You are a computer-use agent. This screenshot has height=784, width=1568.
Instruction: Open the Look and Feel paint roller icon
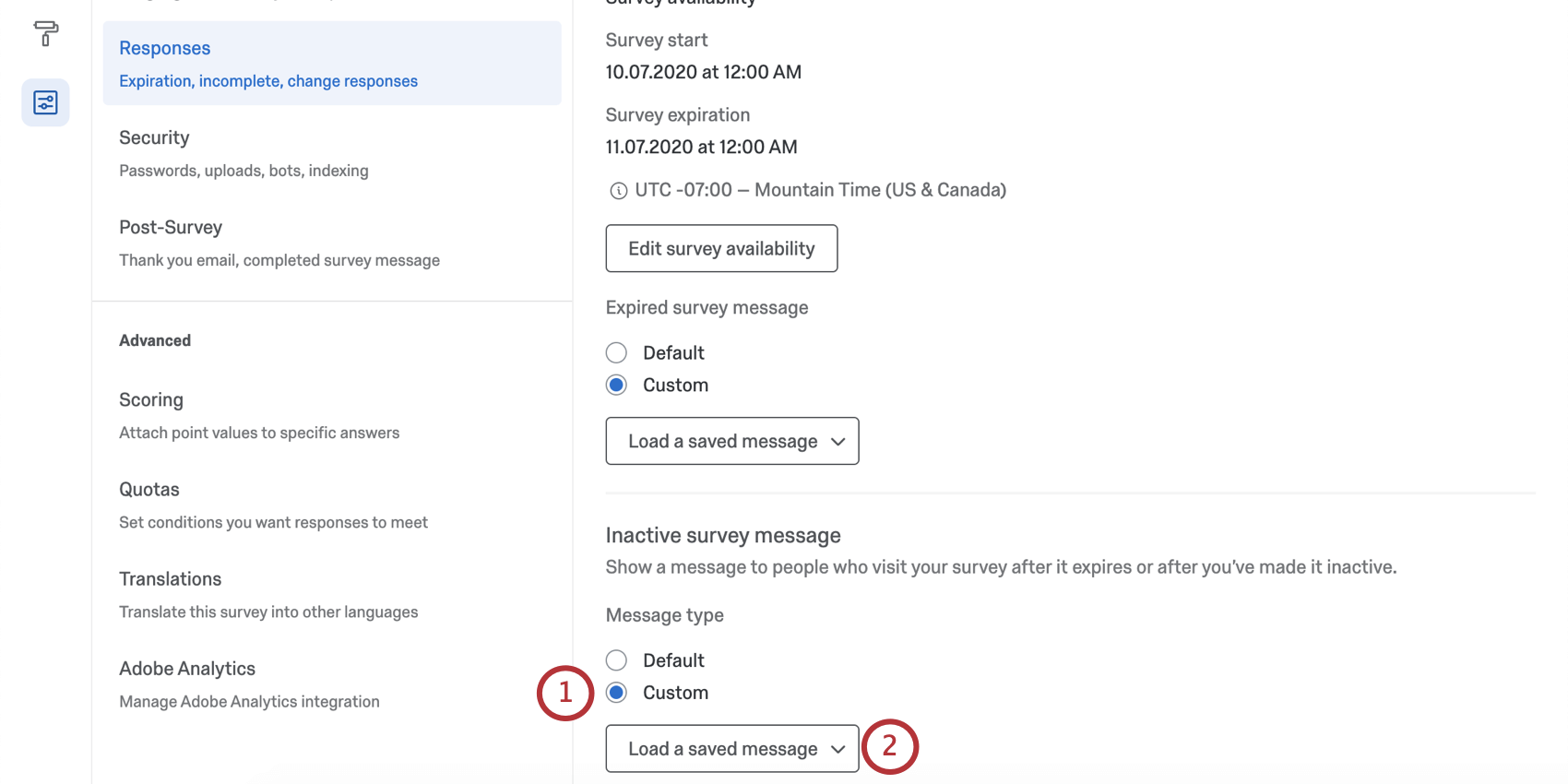pyautogui.click(x=45, y=34)
